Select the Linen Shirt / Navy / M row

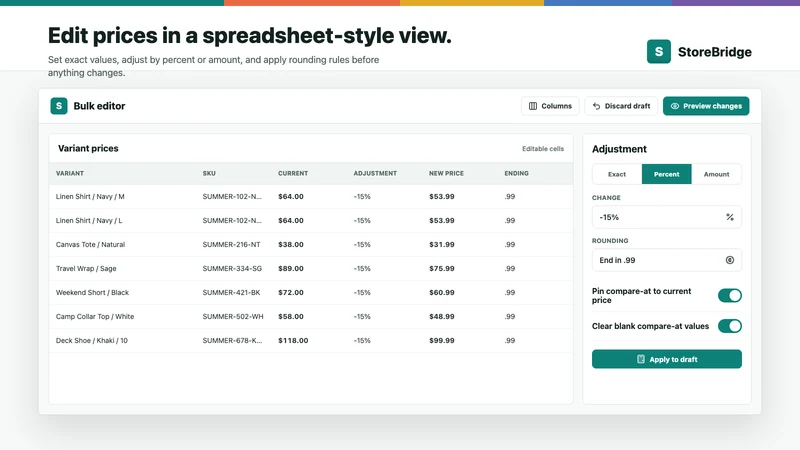point(311,196)
